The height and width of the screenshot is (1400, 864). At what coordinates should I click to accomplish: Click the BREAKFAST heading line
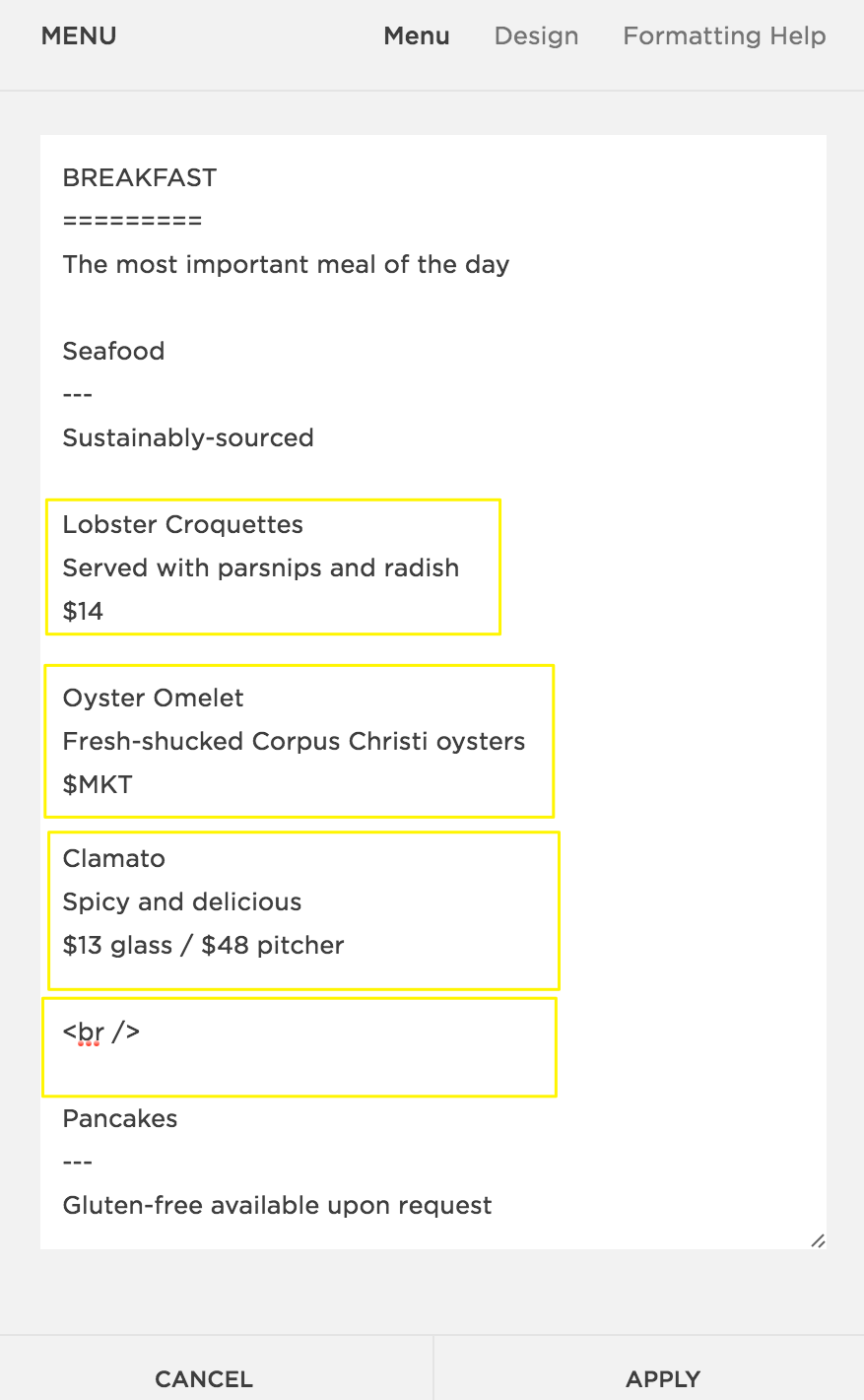click(140, 177)
